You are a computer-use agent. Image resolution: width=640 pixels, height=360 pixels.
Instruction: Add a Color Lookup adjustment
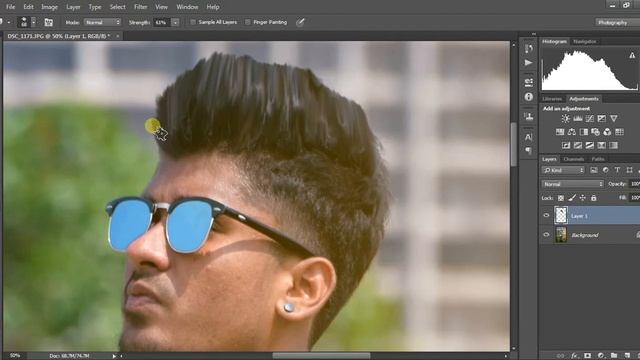pyautogui.click(x=619, y=132)
